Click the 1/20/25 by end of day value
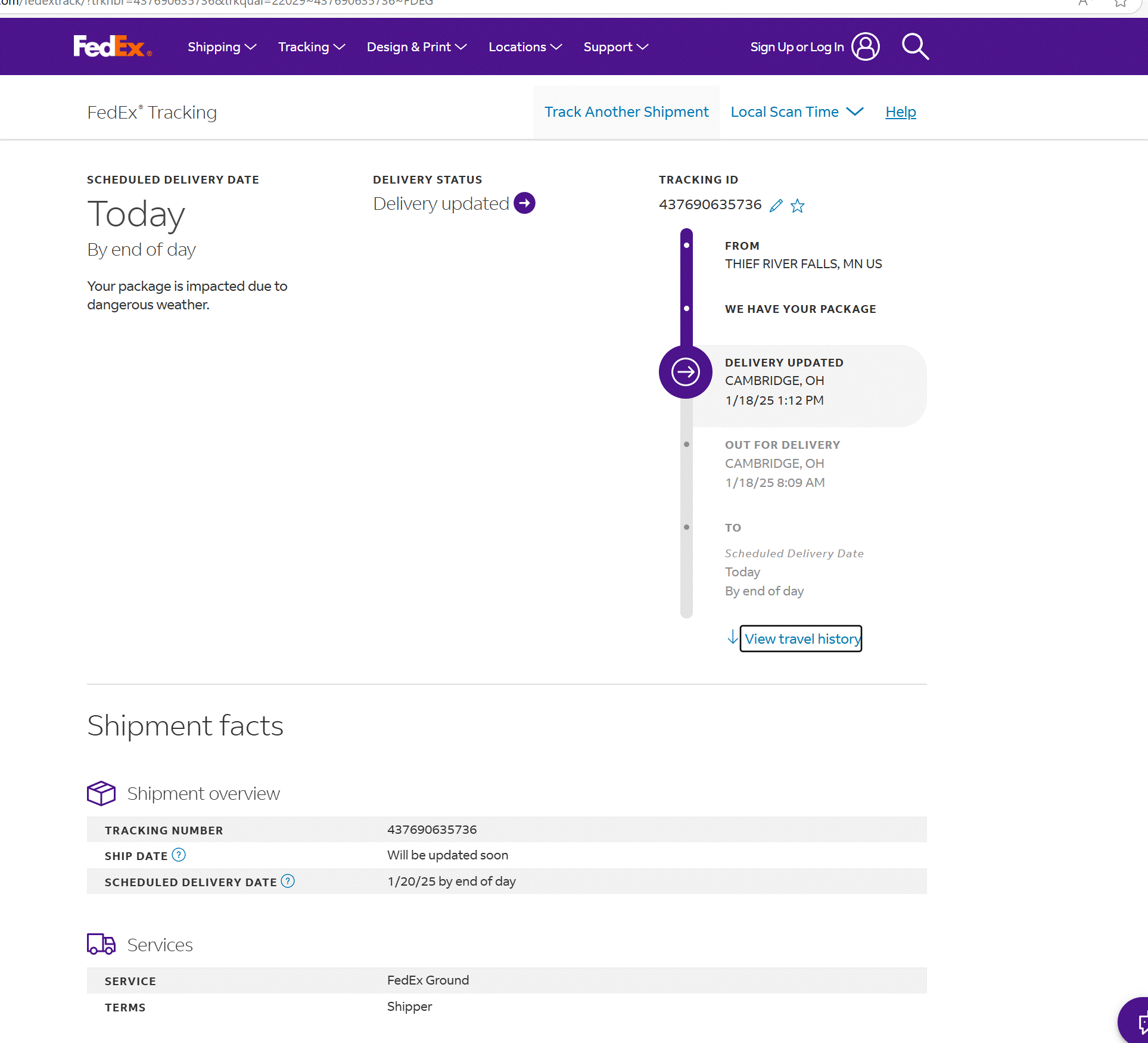This screenshot has width=1148, height=1043. click(452, 881)
